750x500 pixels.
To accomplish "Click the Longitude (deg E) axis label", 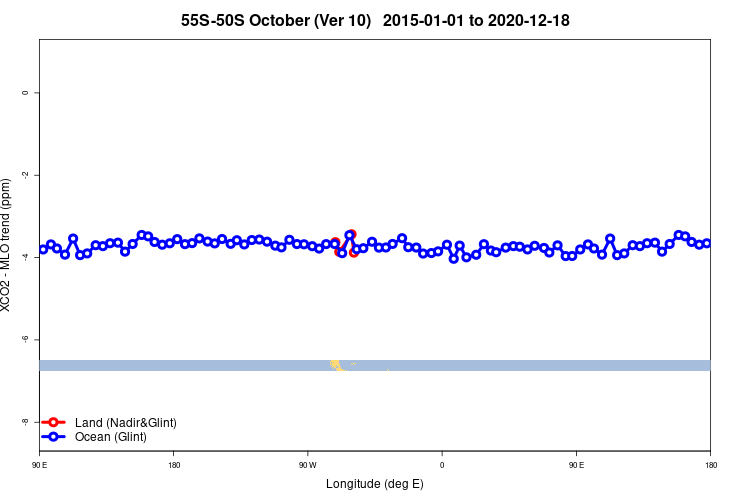I will point(375,484).
